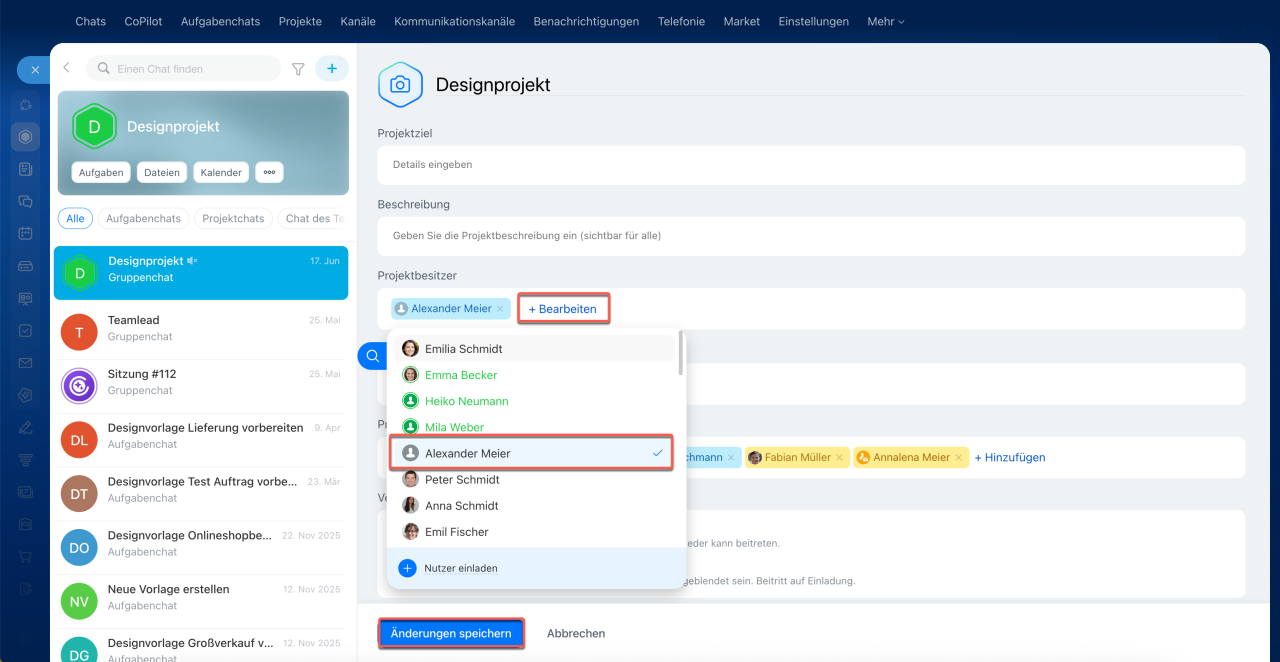Click the Aufgaben button in Designprojekt header
This screenshot has height=662, width=1280.
pyautogui.click(x=101, y=172)
